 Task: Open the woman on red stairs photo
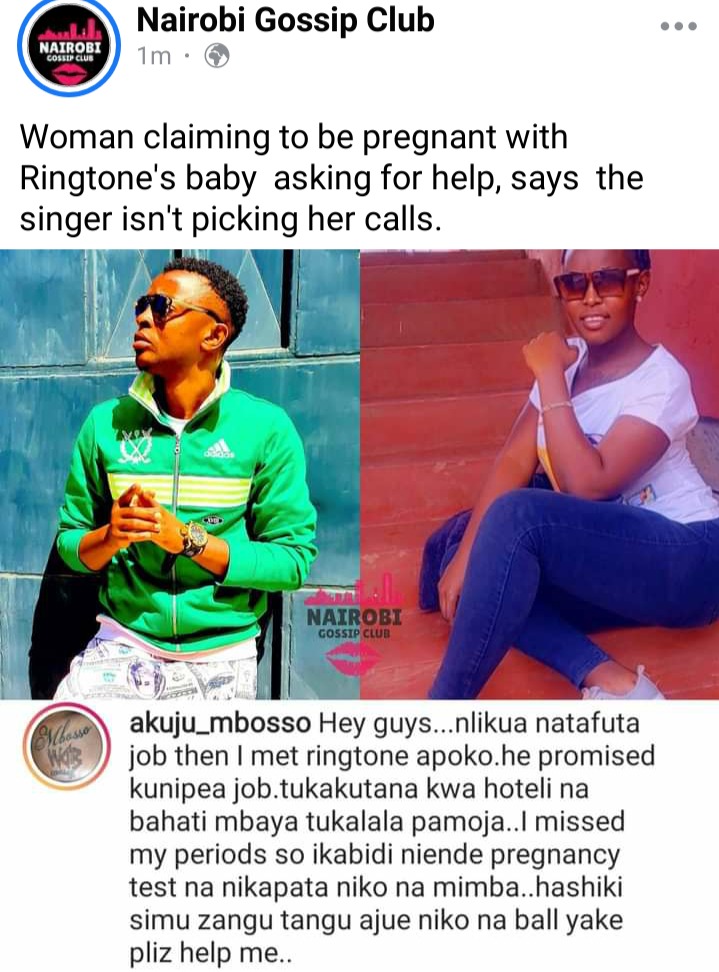pos(540,474)
